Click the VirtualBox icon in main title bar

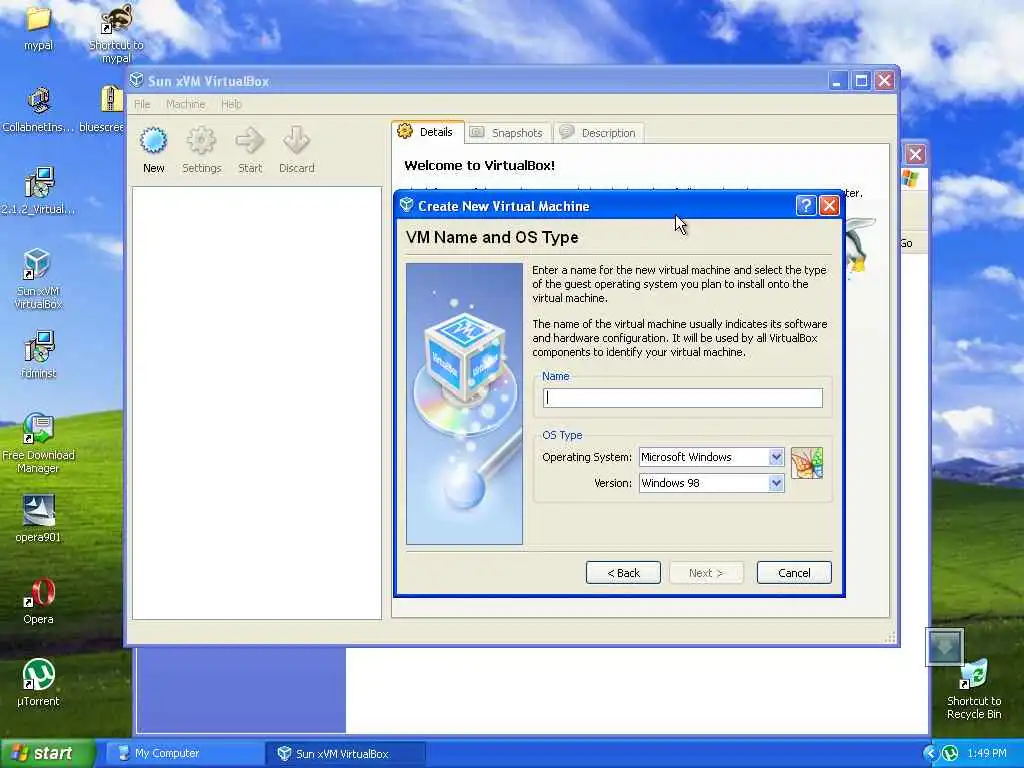point(136,80)
